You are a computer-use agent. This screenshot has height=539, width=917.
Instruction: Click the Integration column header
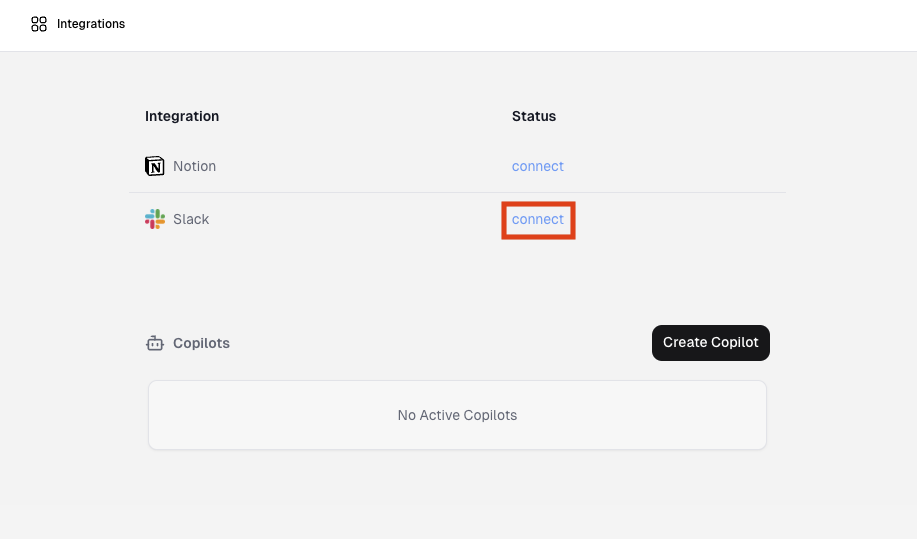(x=182, y=116)
